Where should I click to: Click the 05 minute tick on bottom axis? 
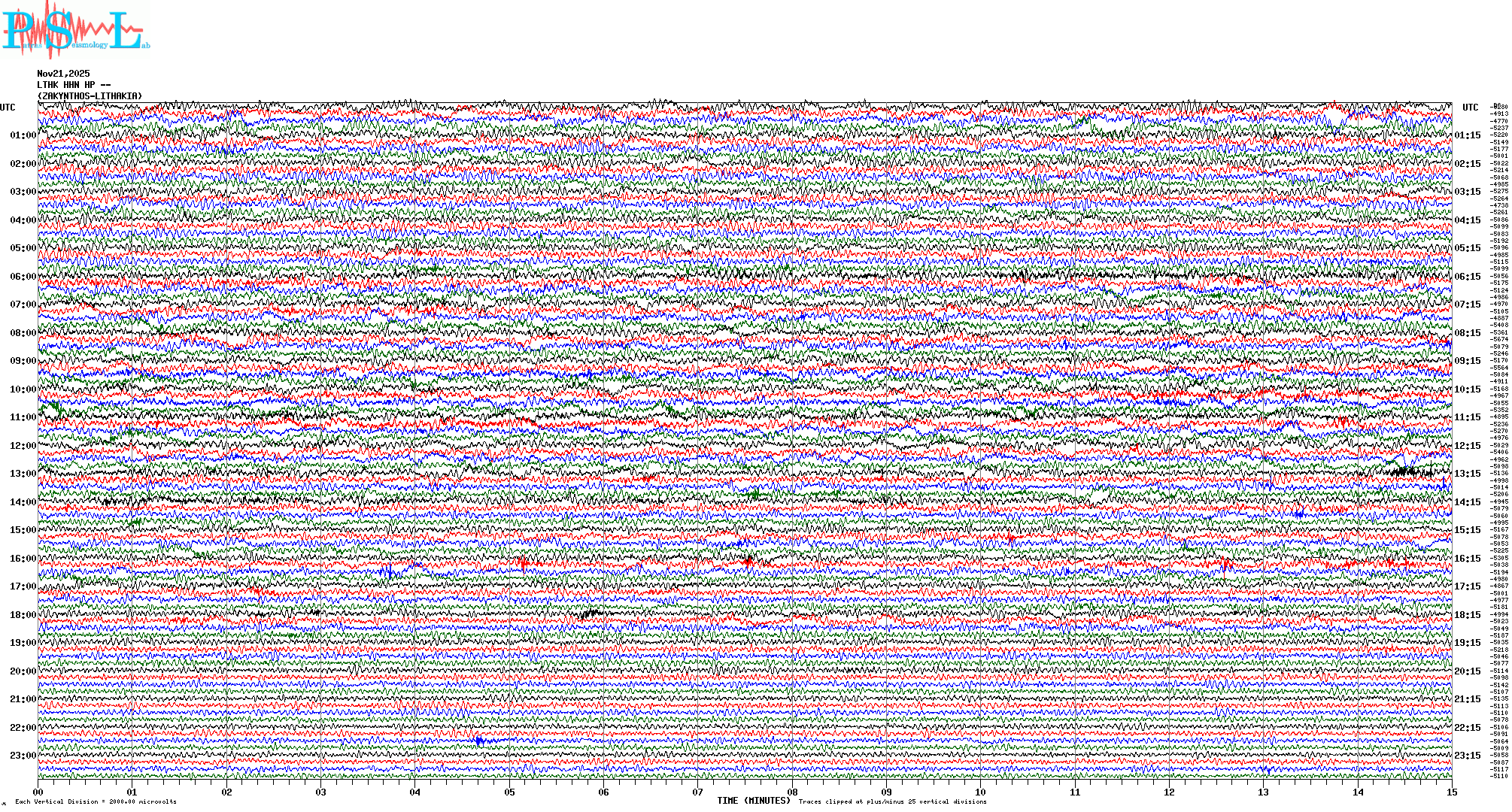pos(509,792)
